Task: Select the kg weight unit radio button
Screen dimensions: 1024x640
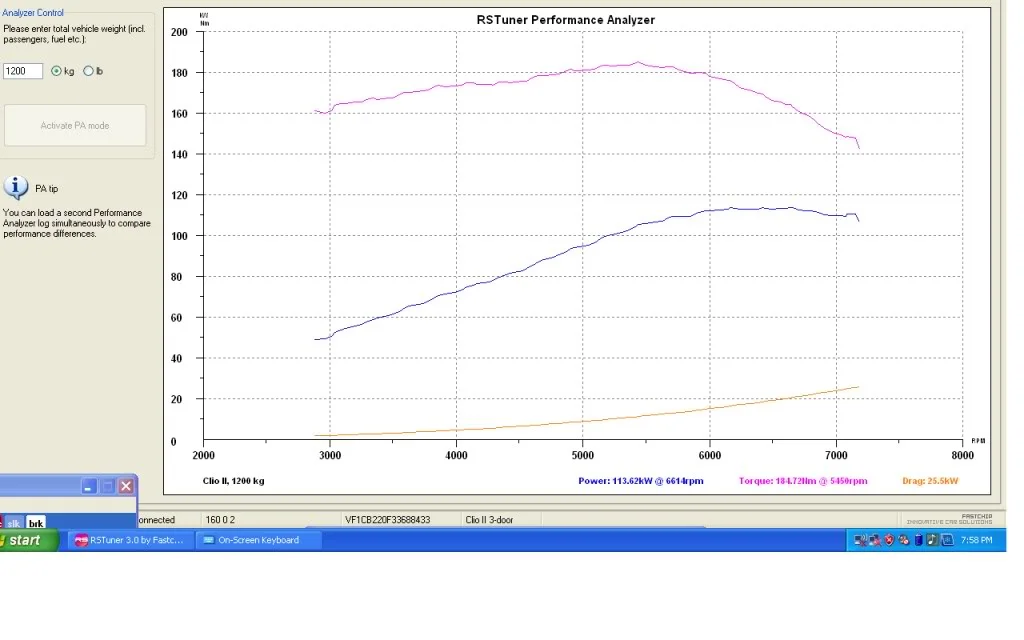Action: coord(56,71)
